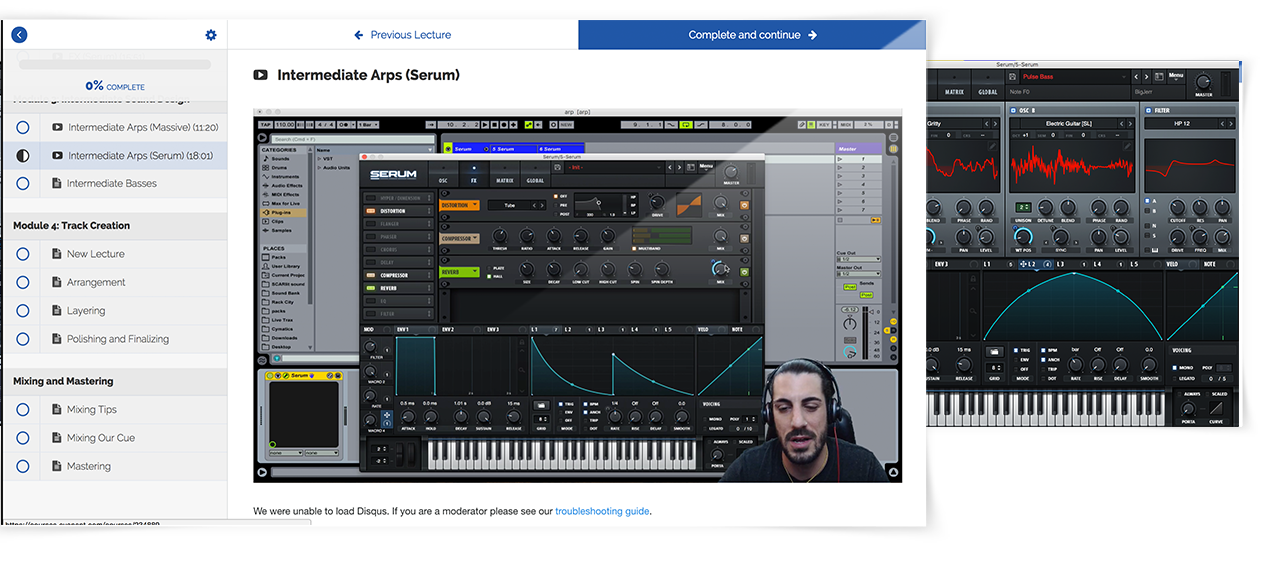Toggle TRIG mode checkbox in right Serum window
This screenshot has width=1265, height=561.
point(1015,350)
